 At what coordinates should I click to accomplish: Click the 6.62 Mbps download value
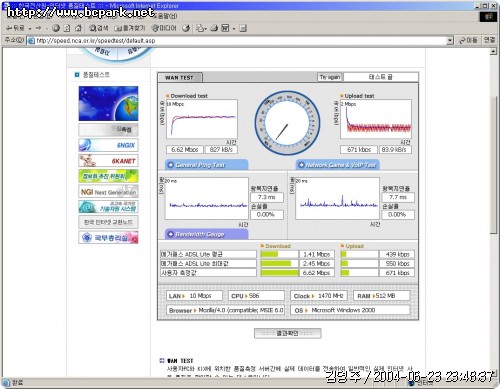185,150
